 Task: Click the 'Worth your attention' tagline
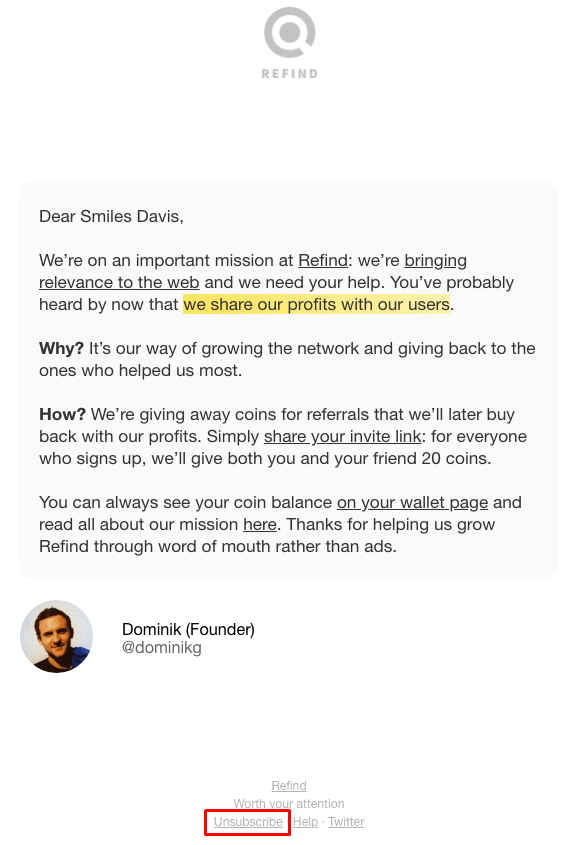click(289, 804)
